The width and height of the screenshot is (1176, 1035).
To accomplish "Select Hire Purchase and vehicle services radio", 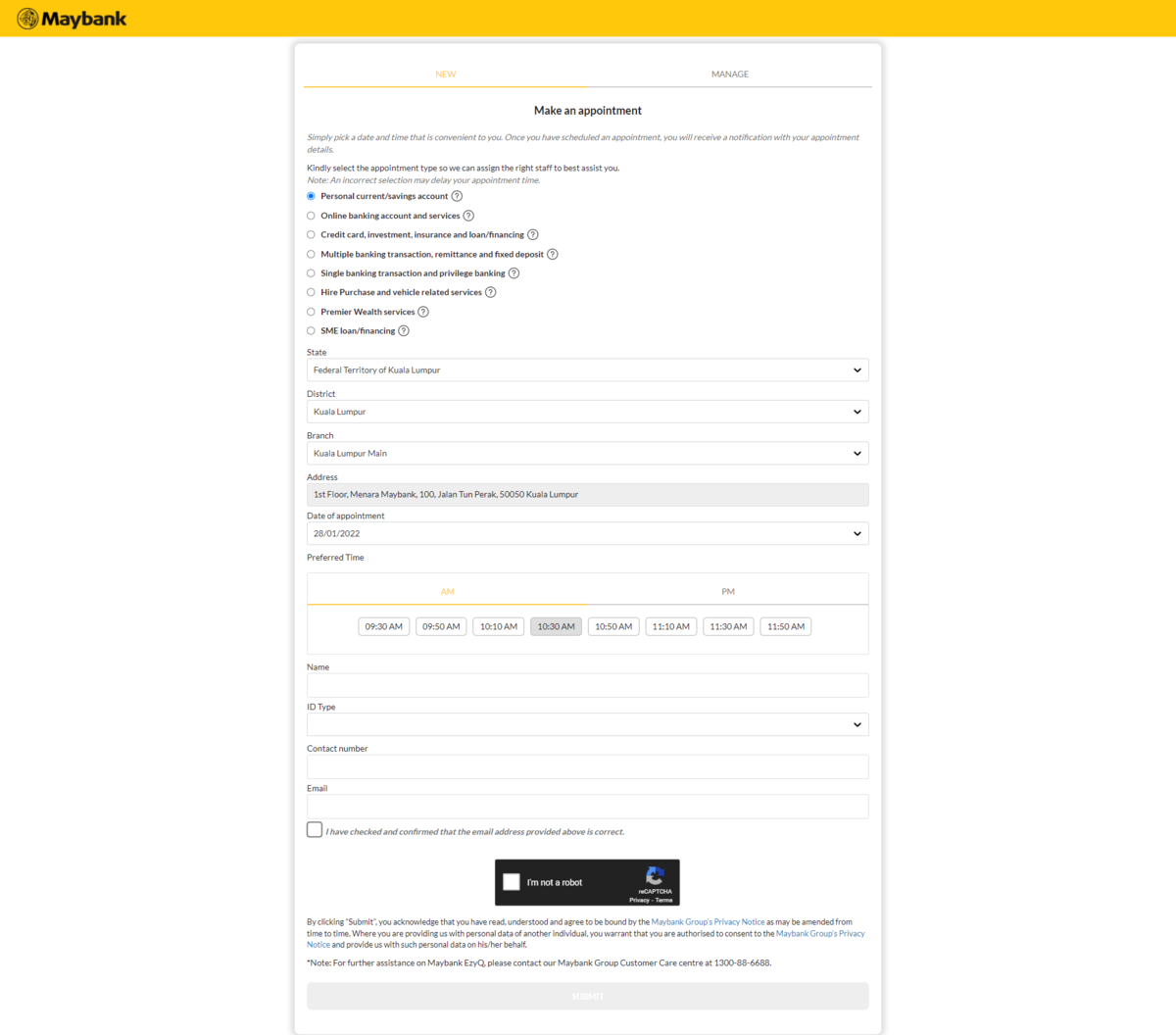I will 311,292.
